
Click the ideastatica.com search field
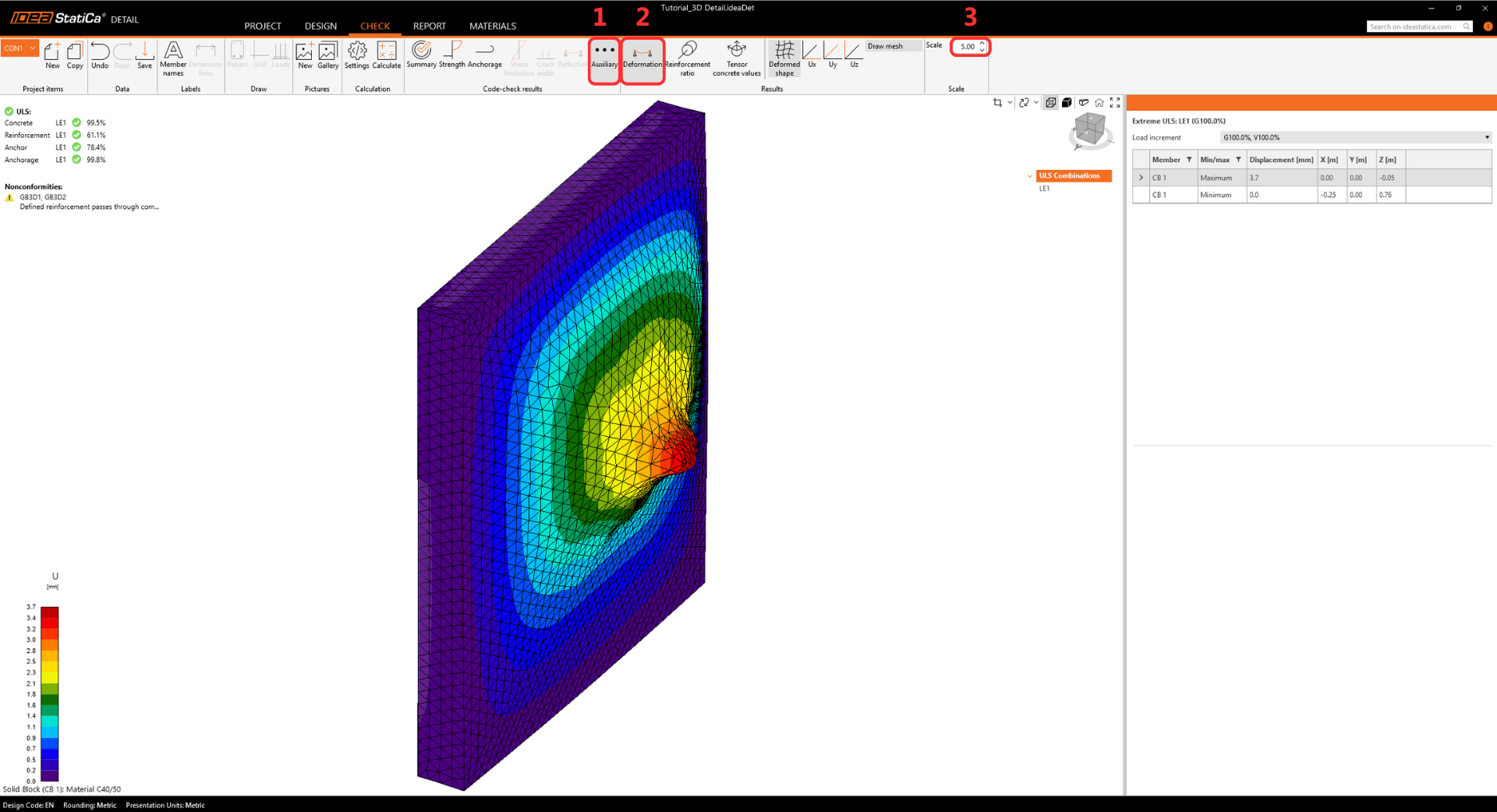tap(1413, 26)
